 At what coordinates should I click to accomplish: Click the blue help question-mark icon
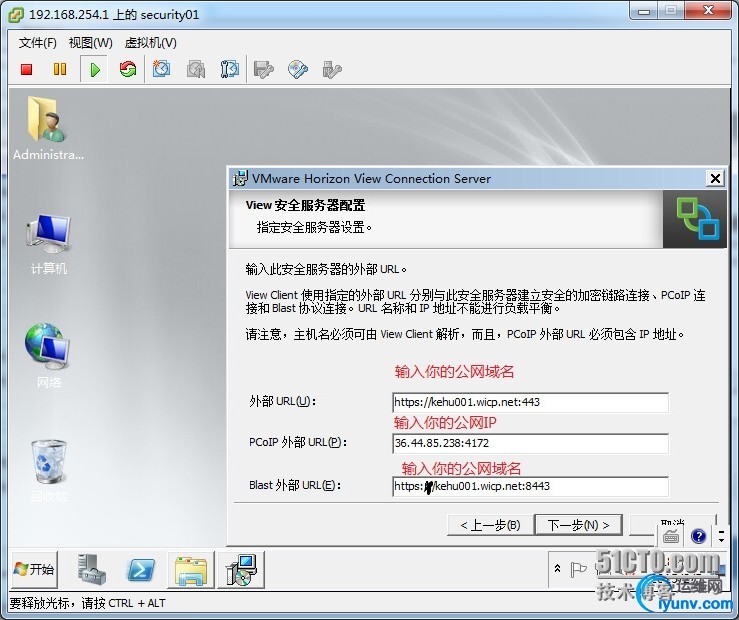pos(698,536)
